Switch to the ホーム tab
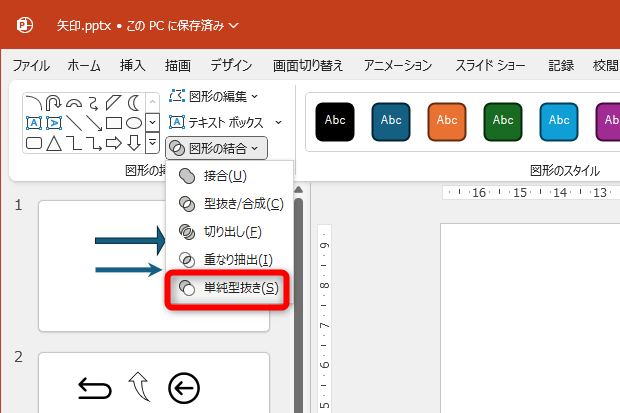 tap(84, 65)
